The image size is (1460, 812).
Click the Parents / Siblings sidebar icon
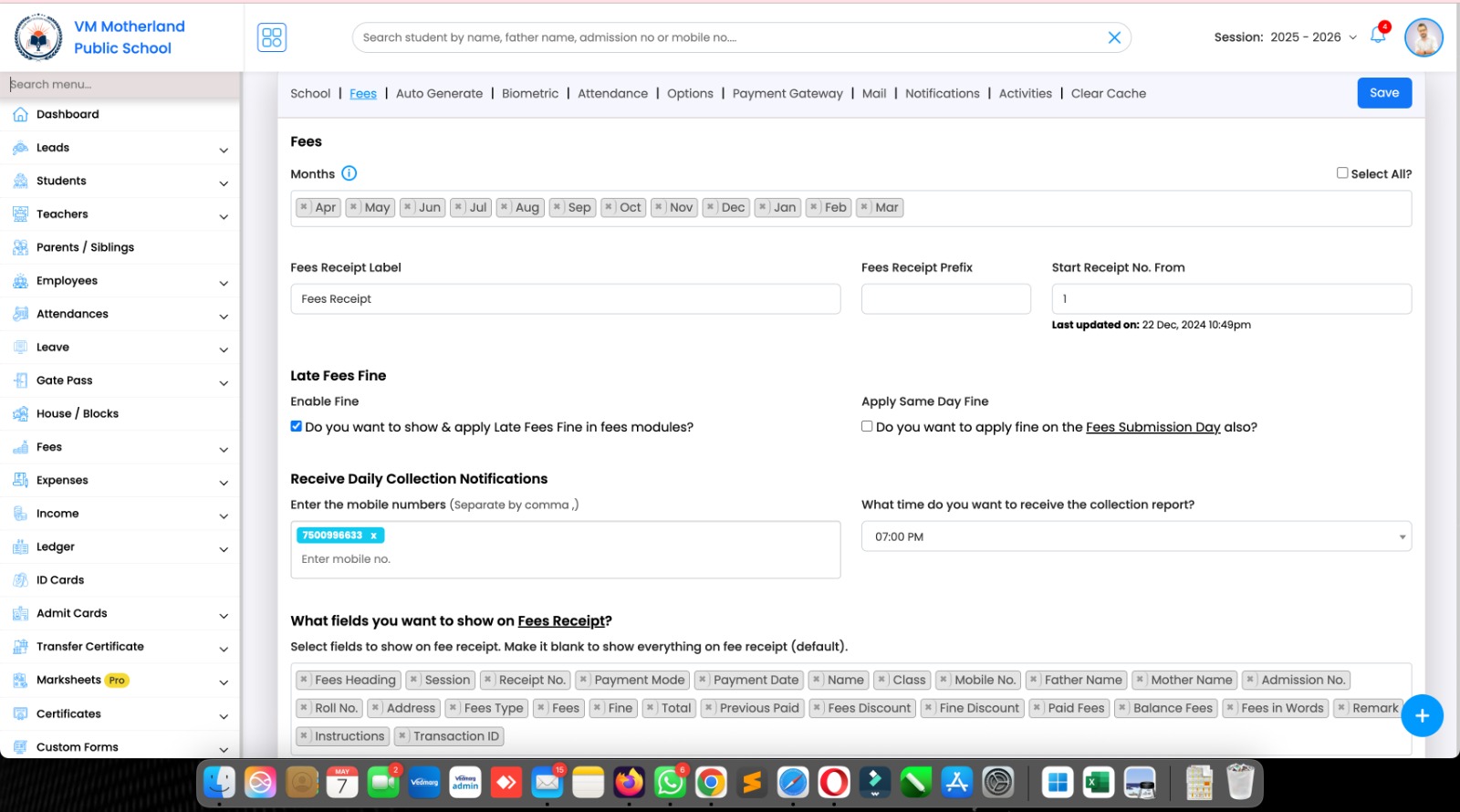pyautogui.click(x=20, y=247)
